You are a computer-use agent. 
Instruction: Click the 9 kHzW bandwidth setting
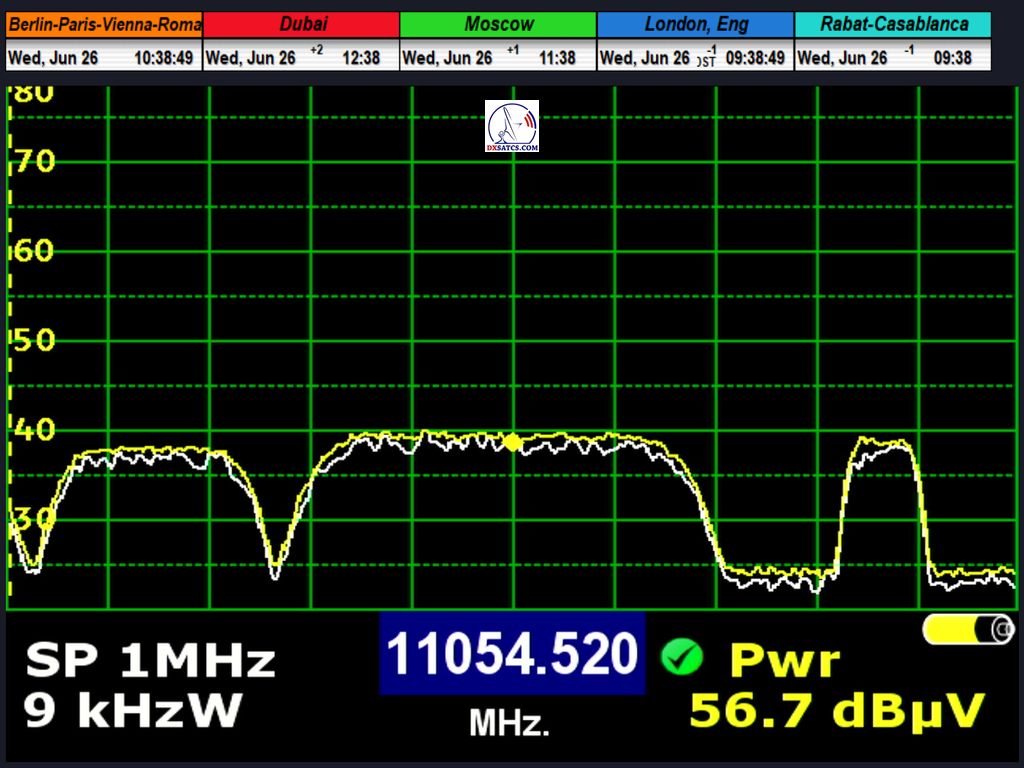133,710
